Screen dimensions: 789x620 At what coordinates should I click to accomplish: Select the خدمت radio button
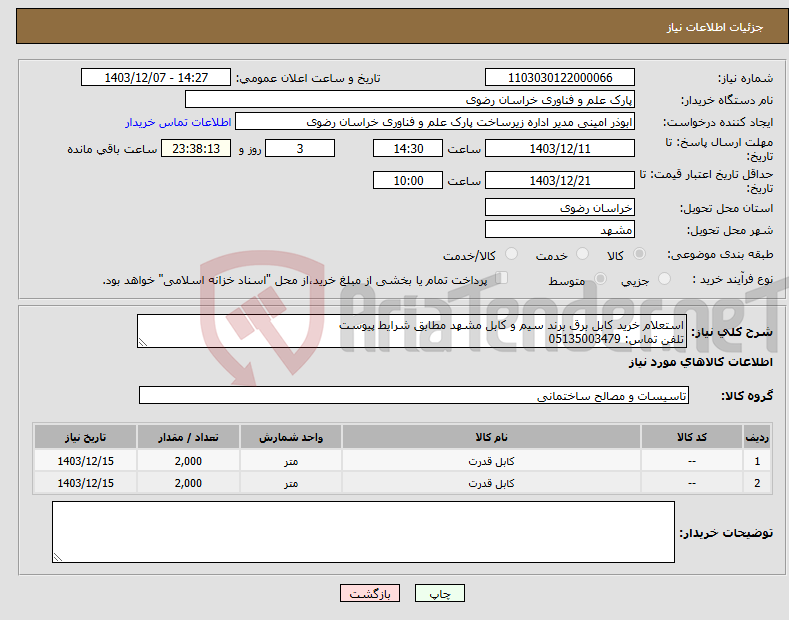[x=582, y=254]
